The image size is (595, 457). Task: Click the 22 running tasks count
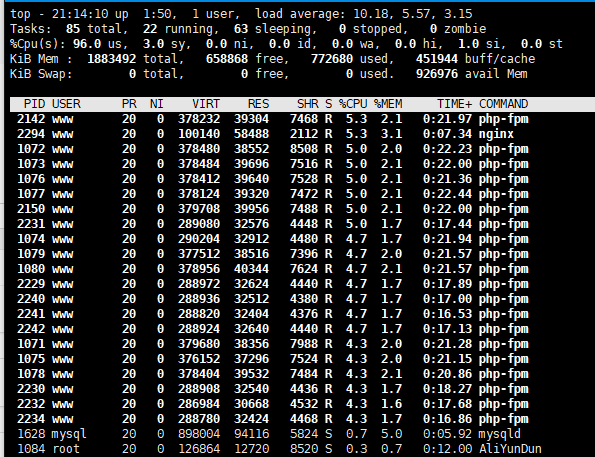point(150,29)
